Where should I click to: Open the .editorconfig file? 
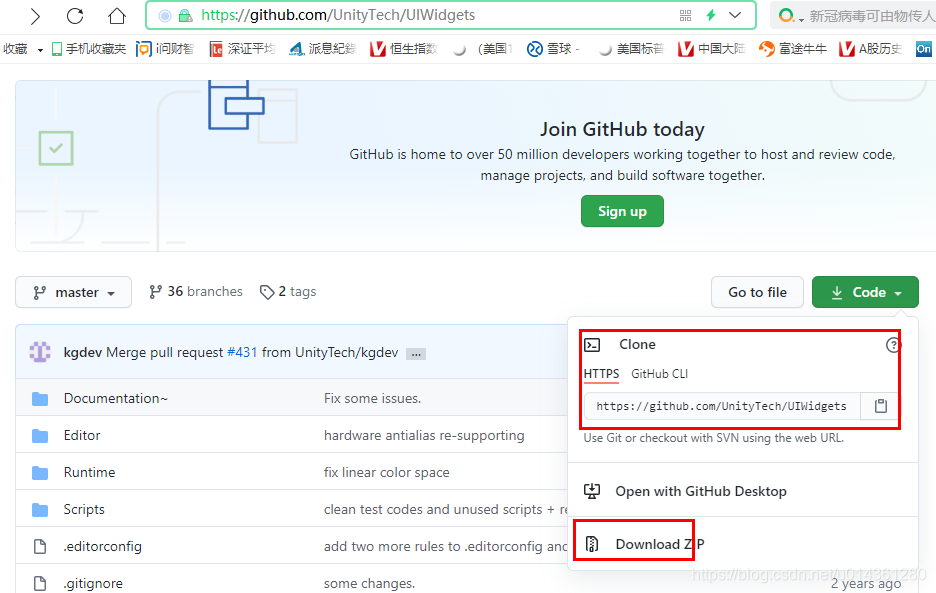103,546
